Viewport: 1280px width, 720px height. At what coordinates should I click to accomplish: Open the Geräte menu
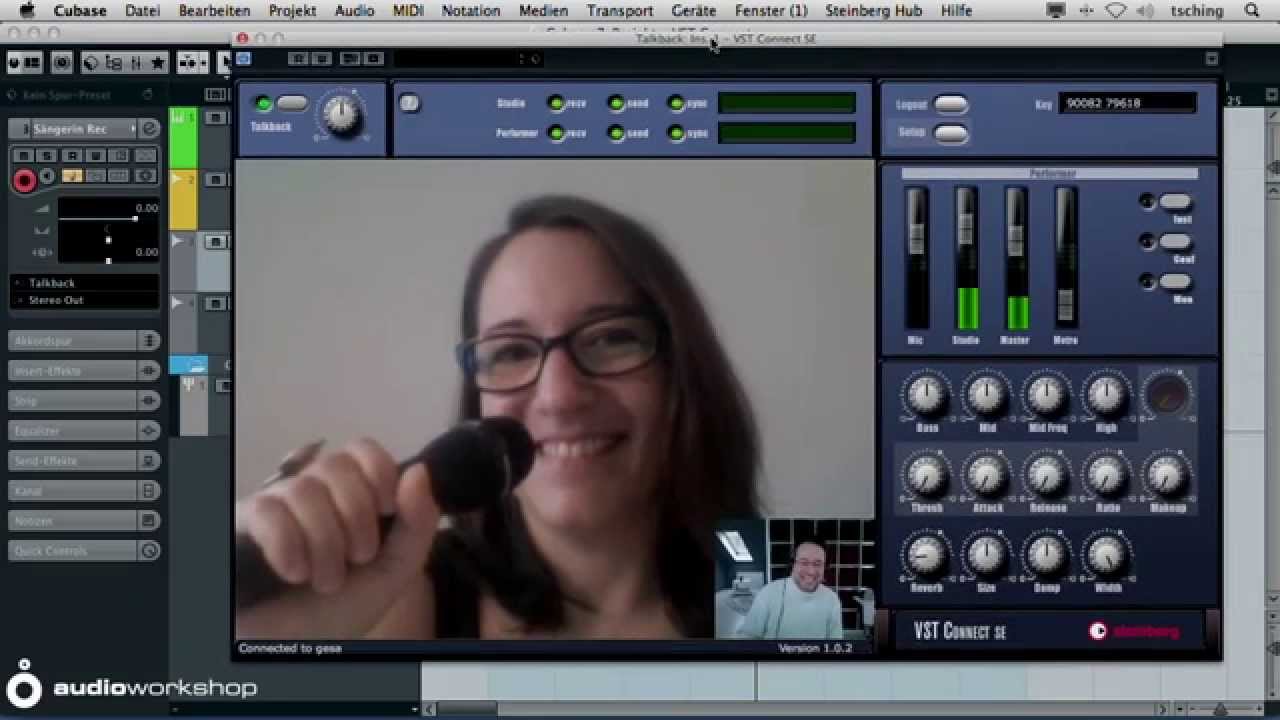click(694, 11)
